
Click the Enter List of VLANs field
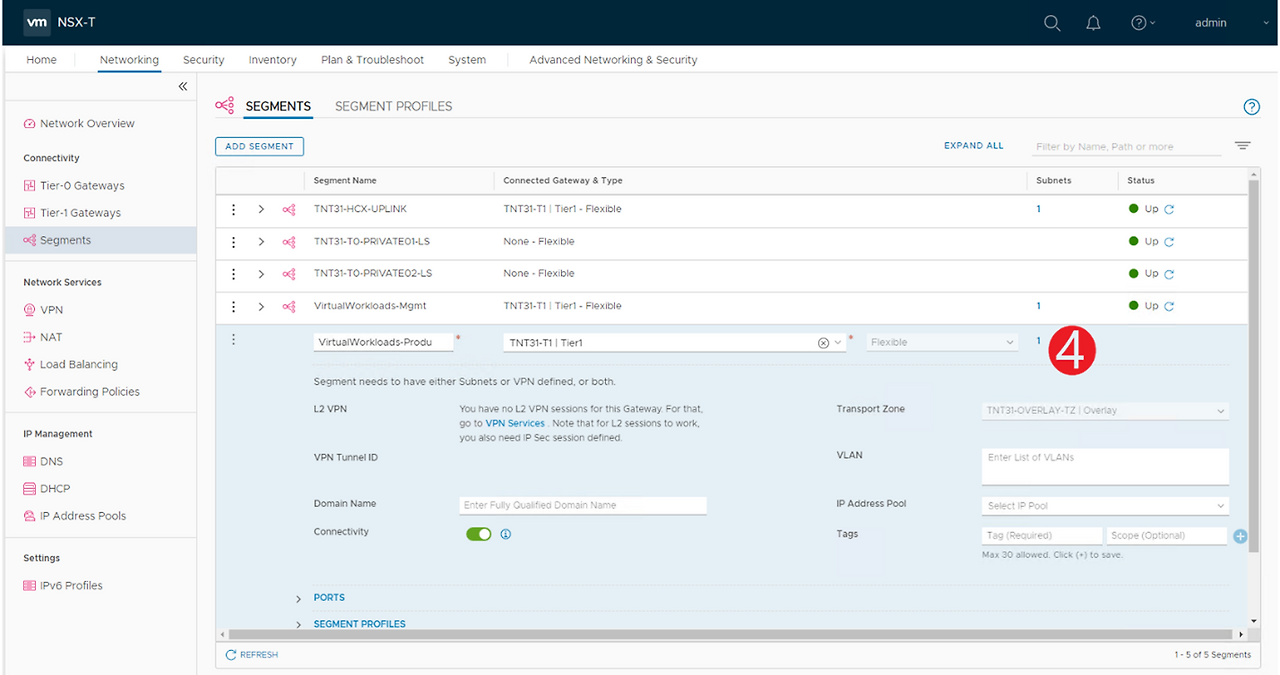(1105, 466)
